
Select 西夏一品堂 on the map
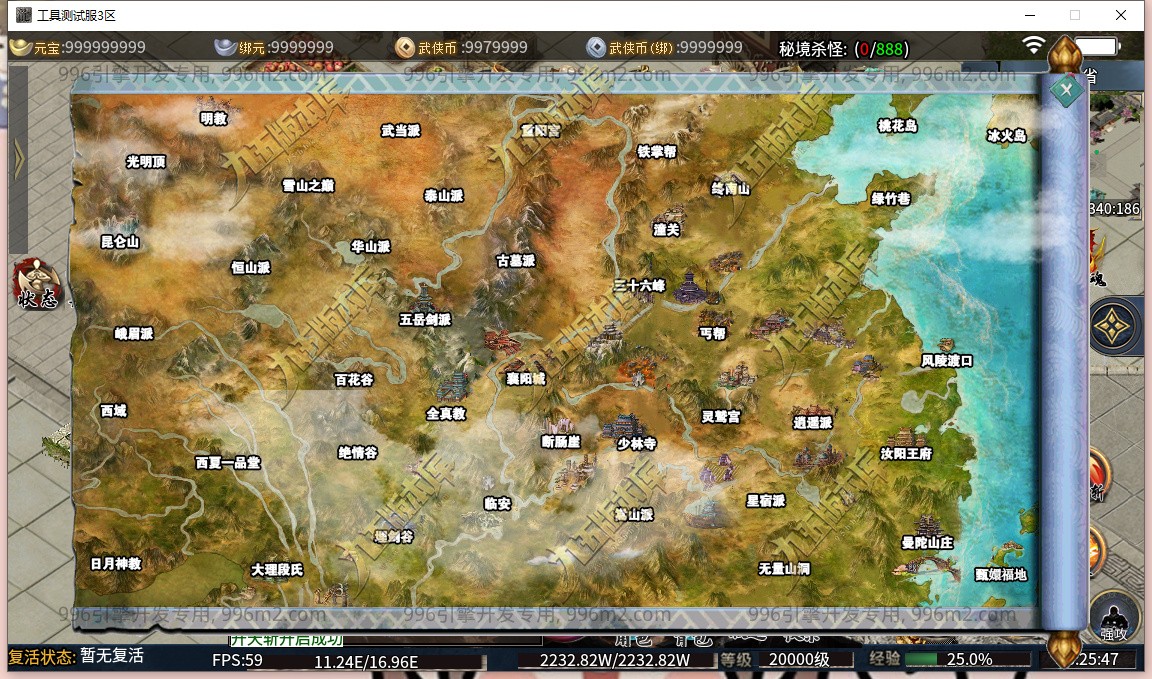[228, 462]
